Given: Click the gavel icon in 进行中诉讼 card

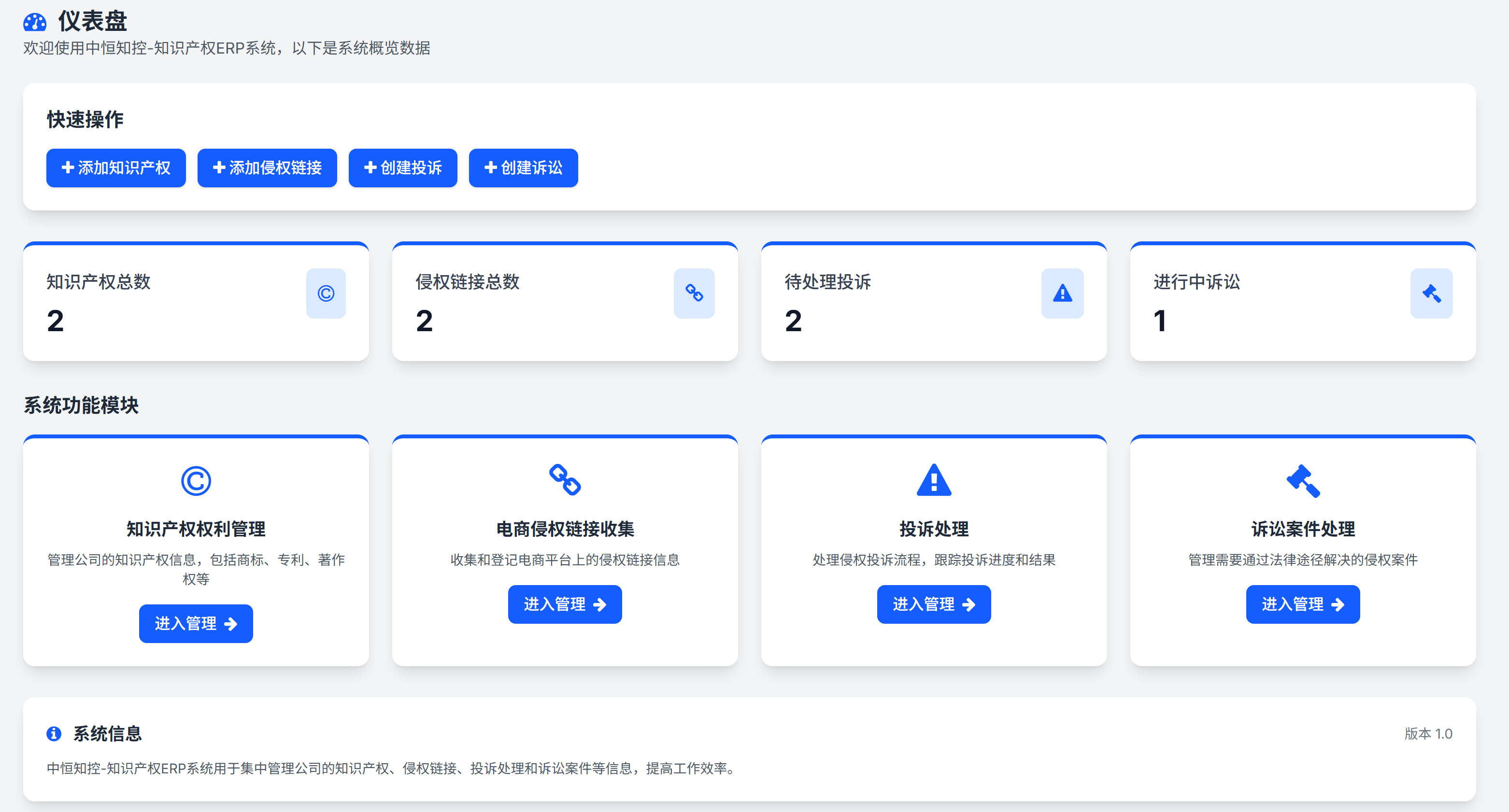Looking at the screenshot, I should pos(1431,294).
